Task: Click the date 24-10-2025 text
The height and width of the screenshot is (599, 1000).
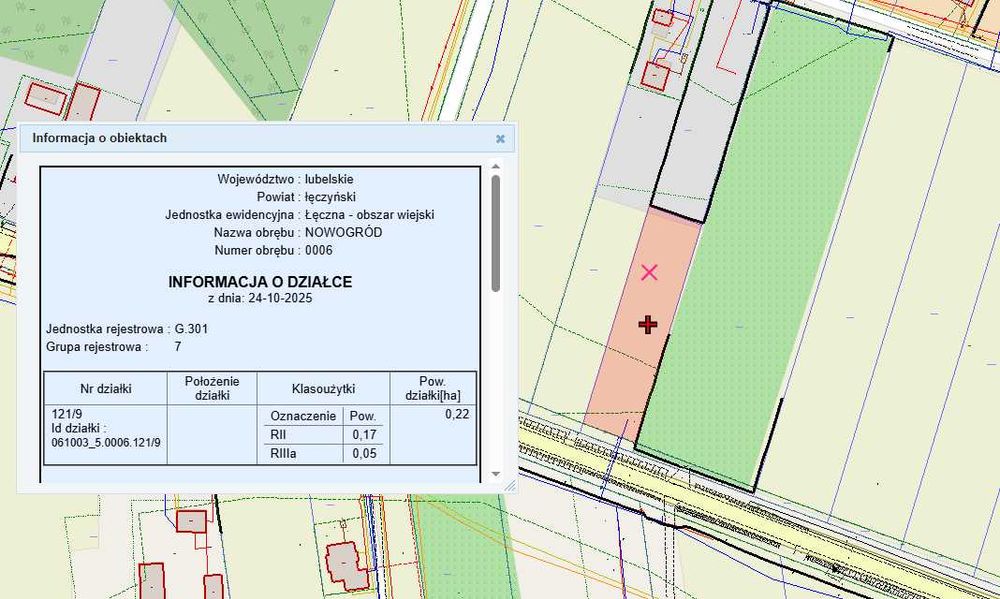Action: 281,298
